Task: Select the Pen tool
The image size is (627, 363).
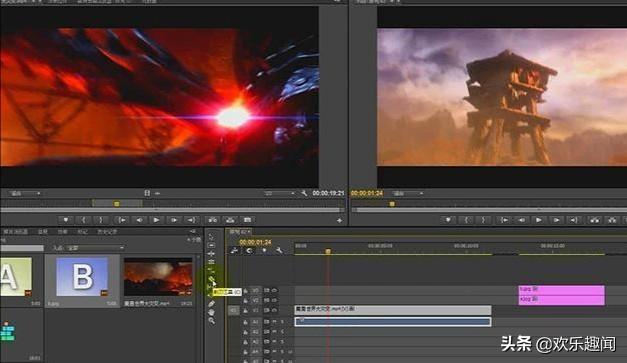Action: 212,304
